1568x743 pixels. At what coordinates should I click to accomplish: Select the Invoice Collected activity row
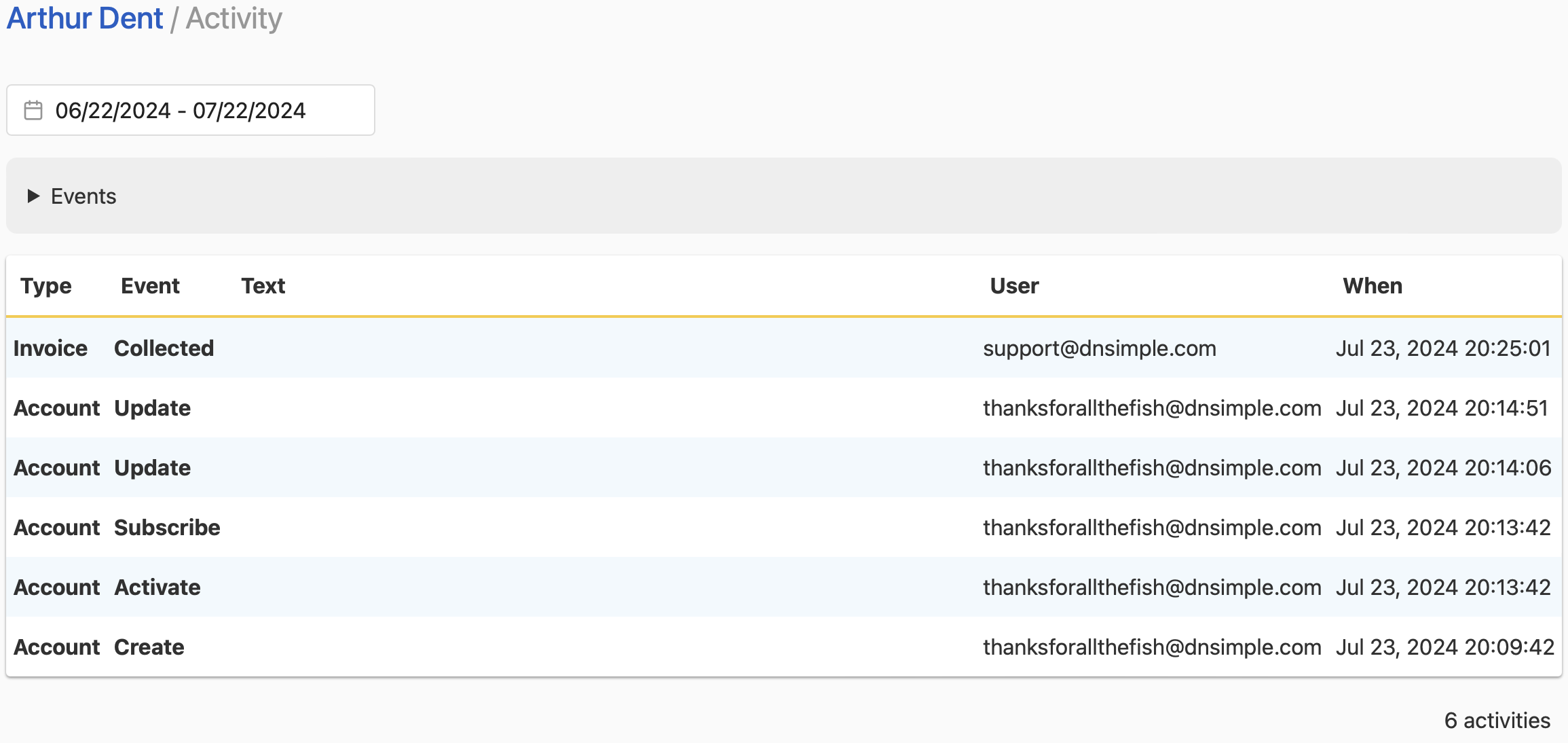click(475, 348)
